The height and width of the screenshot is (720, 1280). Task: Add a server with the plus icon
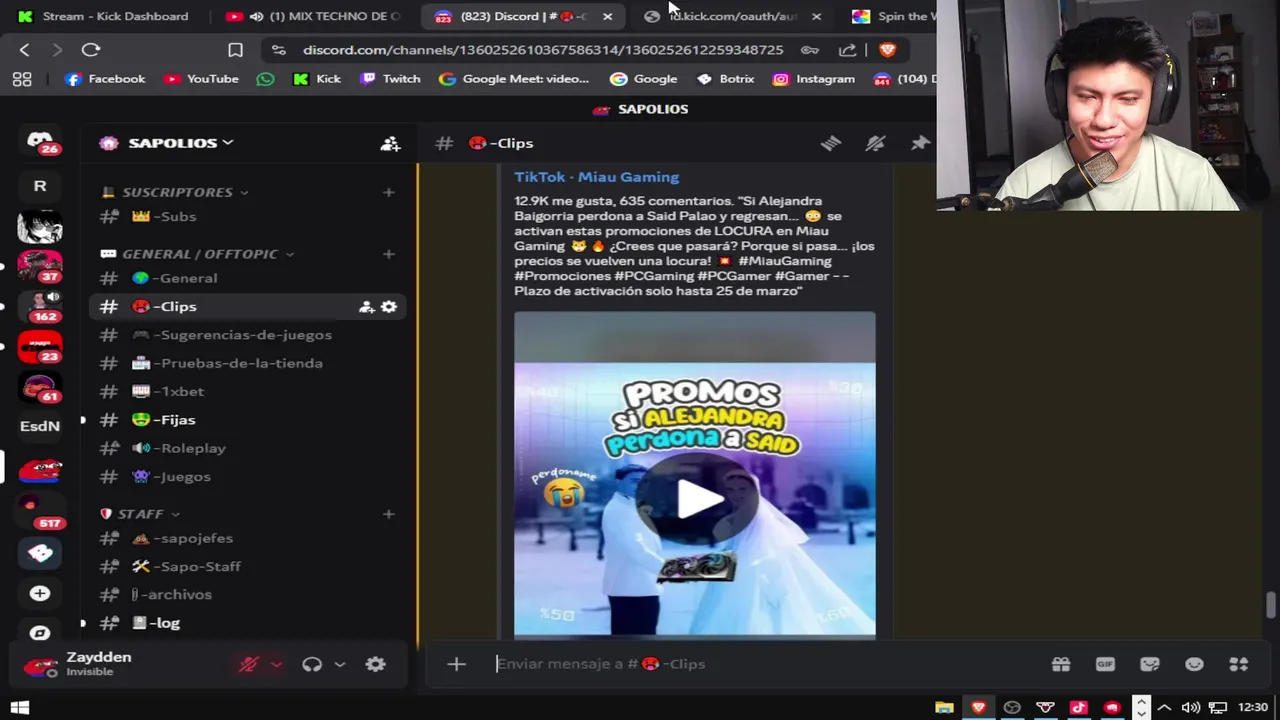point(40,594)
